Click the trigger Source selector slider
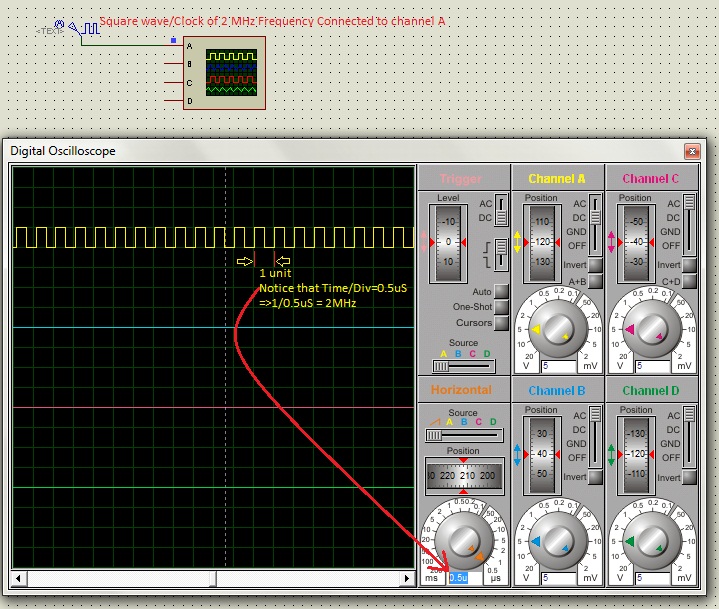Image resolution: width=719 pixels, height=609 pixels. (x=464, y=366)
